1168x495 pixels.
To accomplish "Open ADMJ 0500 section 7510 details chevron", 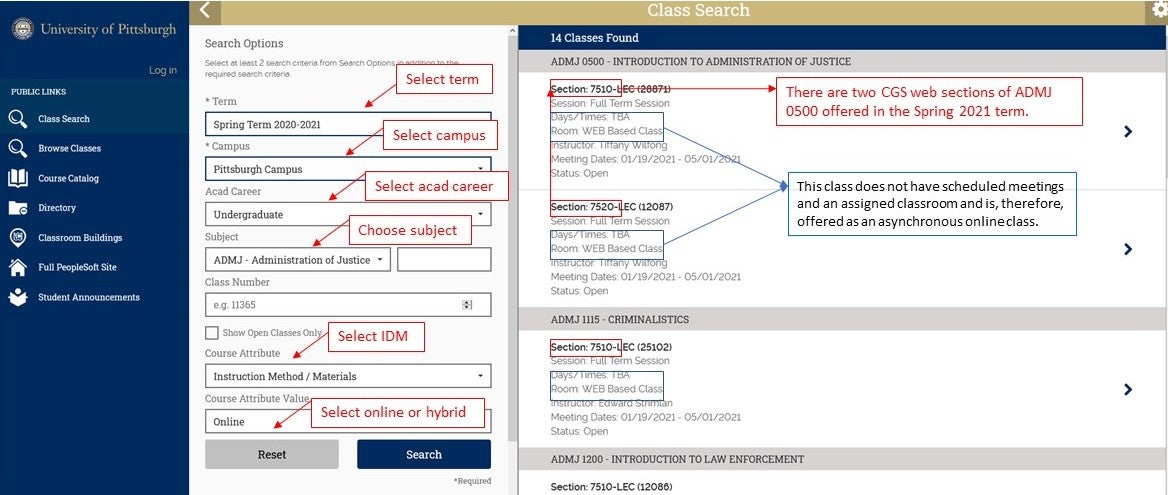I will [x=1128, y=132].
